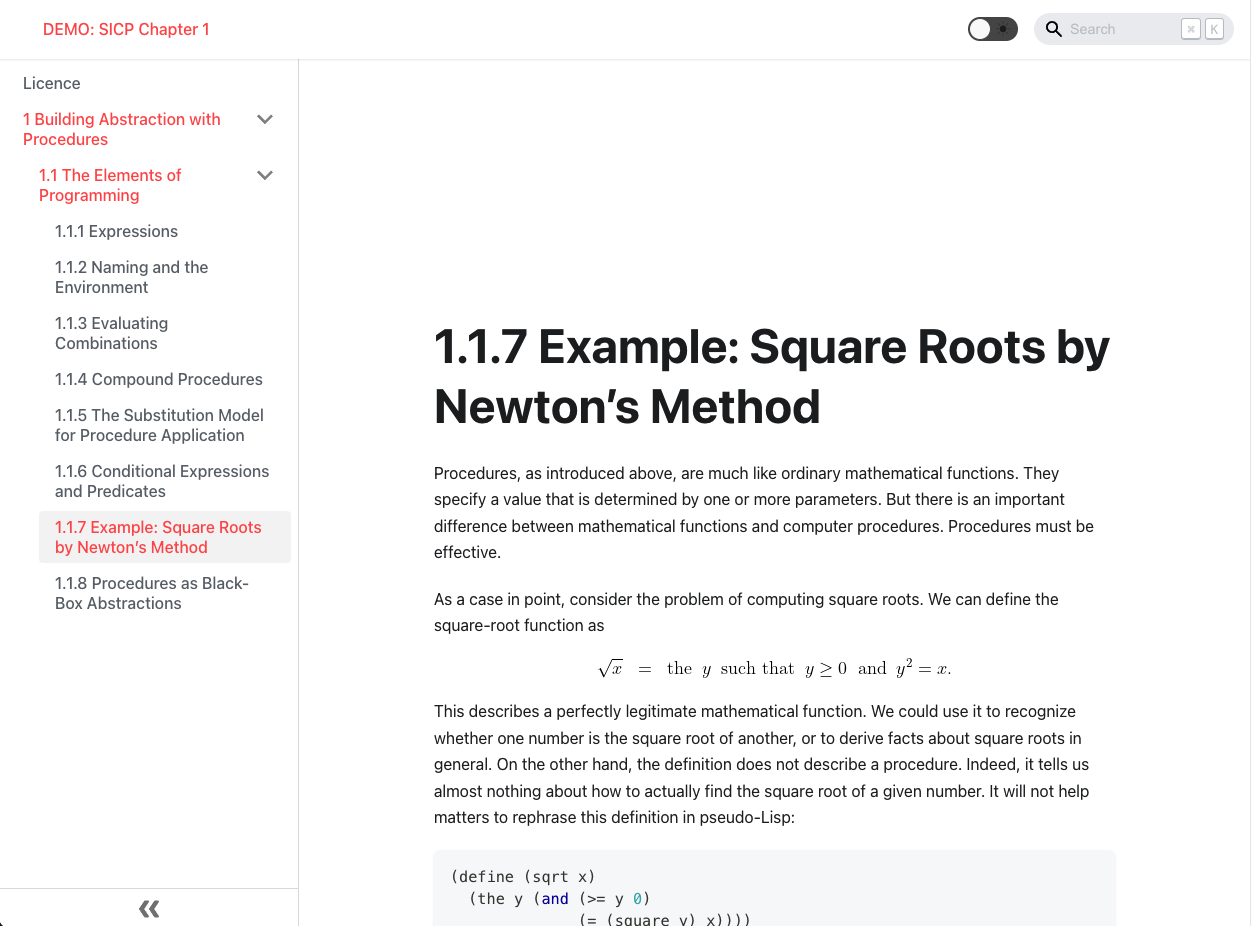Open '1.1.2 Naming and the Environment'
1251x926 pixels.
pyautogui.click(x=131, y=277)
